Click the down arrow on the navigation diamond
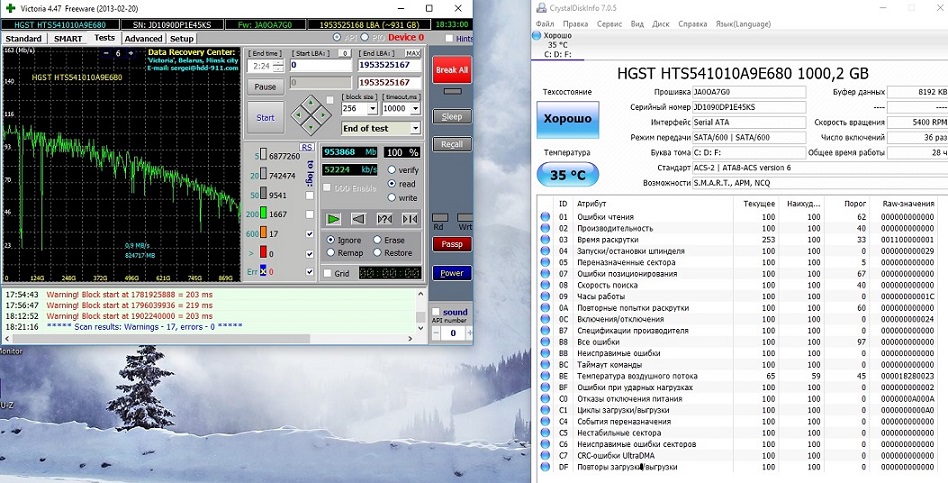The width and height of the screenshot is (948, 483). point(311,127)
